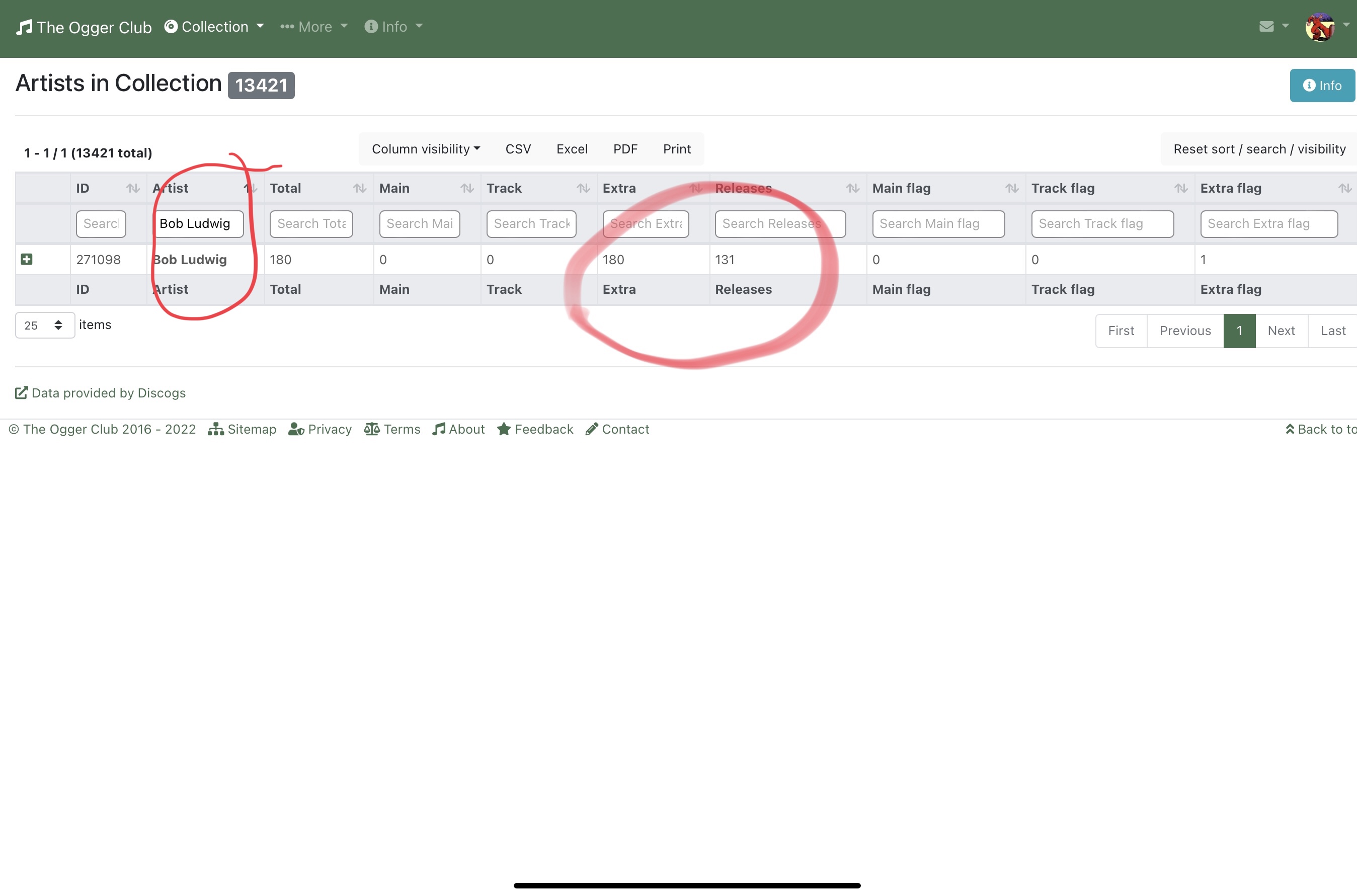The image size is (1357, 896).
Task: Click the blue Info button
Action: click(x=1322, y=85)
